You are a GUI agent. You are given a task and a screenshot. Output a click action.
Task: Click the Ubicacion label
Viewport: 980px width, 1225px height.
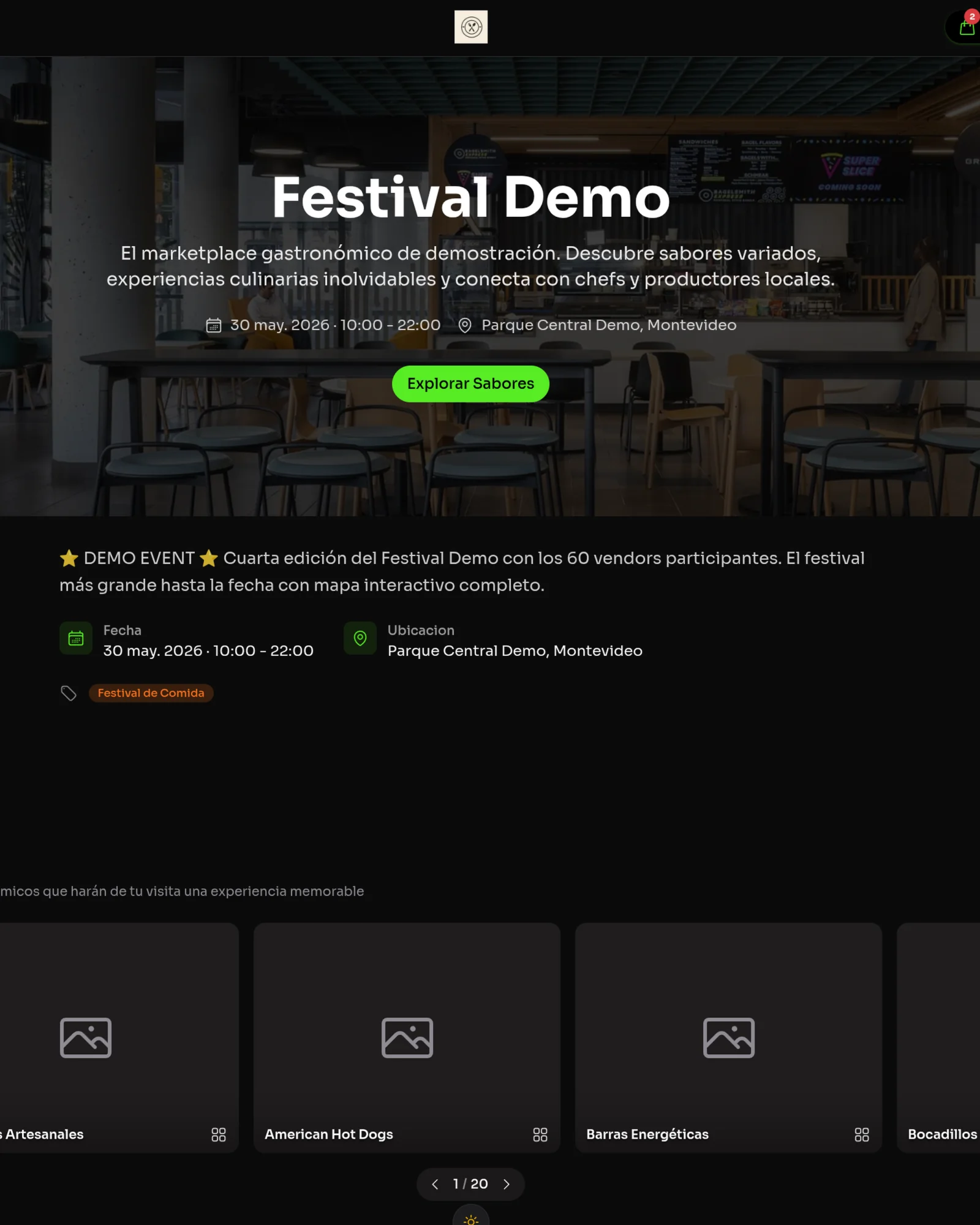[421, 630]
